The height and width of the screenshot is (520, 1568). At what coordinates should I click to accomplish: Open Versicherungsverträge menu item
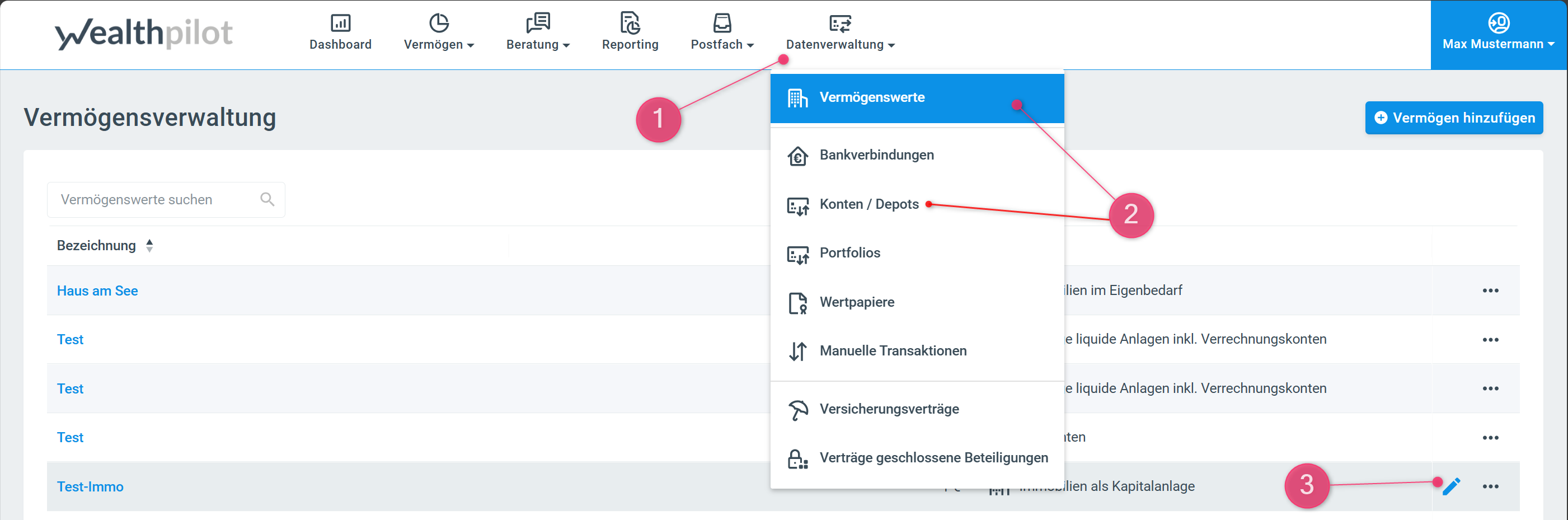pyautogui.click(x=889, y=409)
